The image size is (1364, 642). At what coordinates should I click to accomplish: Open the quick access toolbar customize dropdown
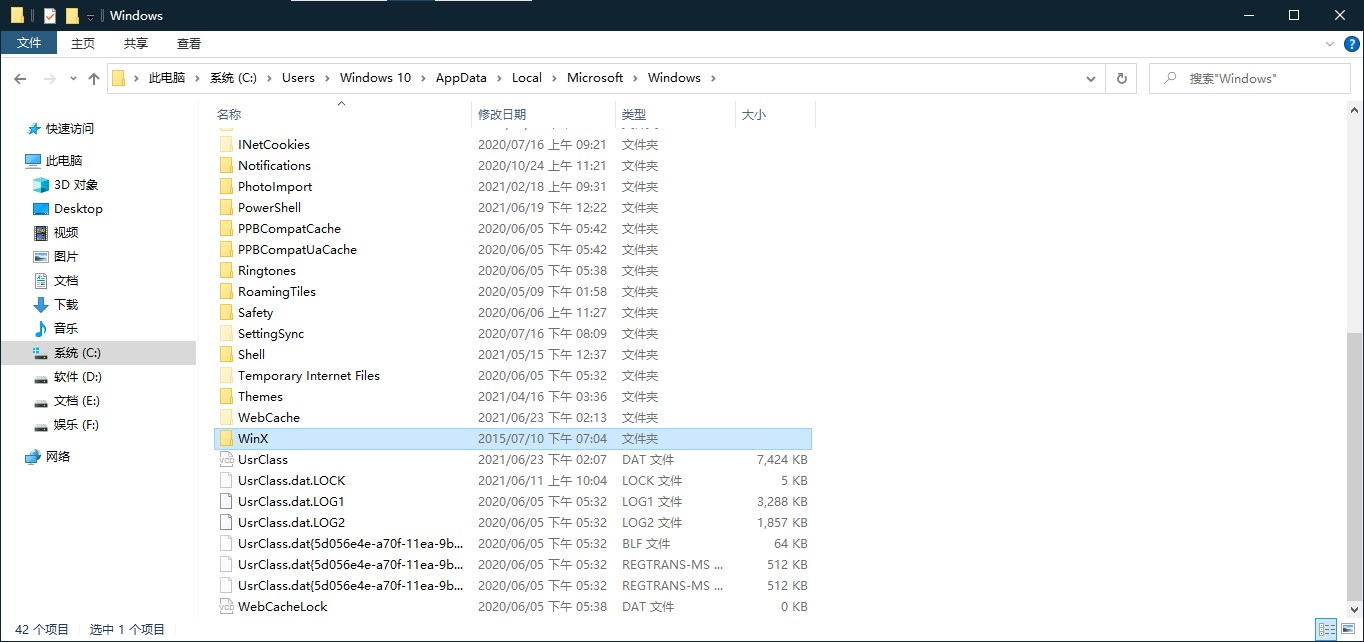[89, 15]
